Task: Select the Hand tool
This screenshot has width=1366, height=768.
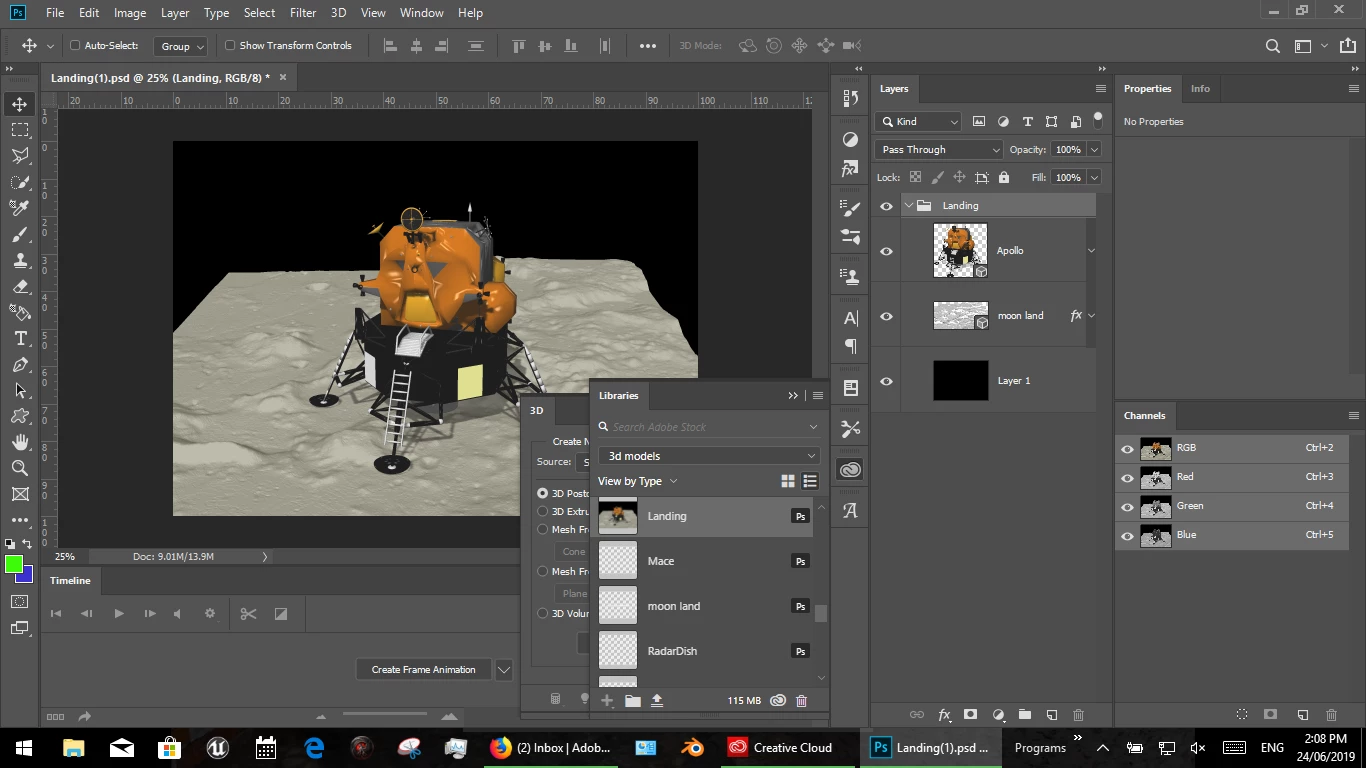Action: [20, 442]
